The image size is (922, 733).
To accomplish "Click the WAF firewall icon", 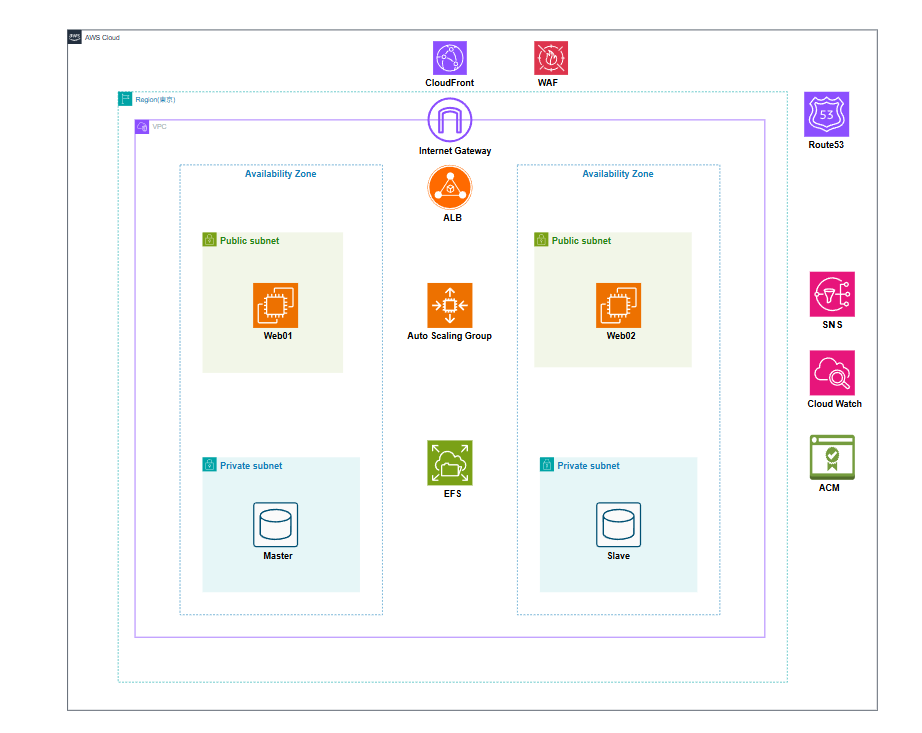I will [551, 58].
